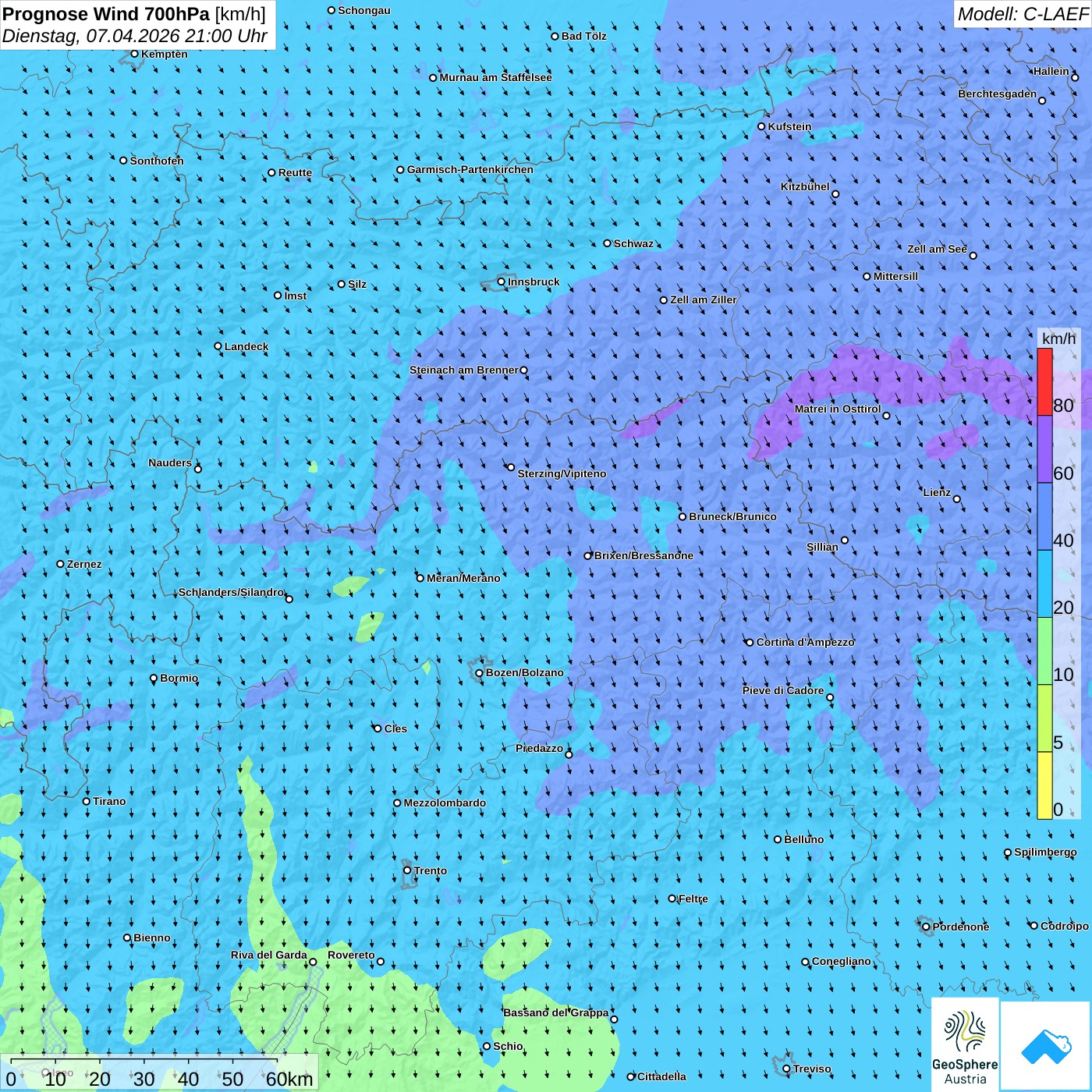This screenshot has width=1092, height=1092.
Task: Click the 'Murnau am Staffelsee' label
Action: point(495,77)
